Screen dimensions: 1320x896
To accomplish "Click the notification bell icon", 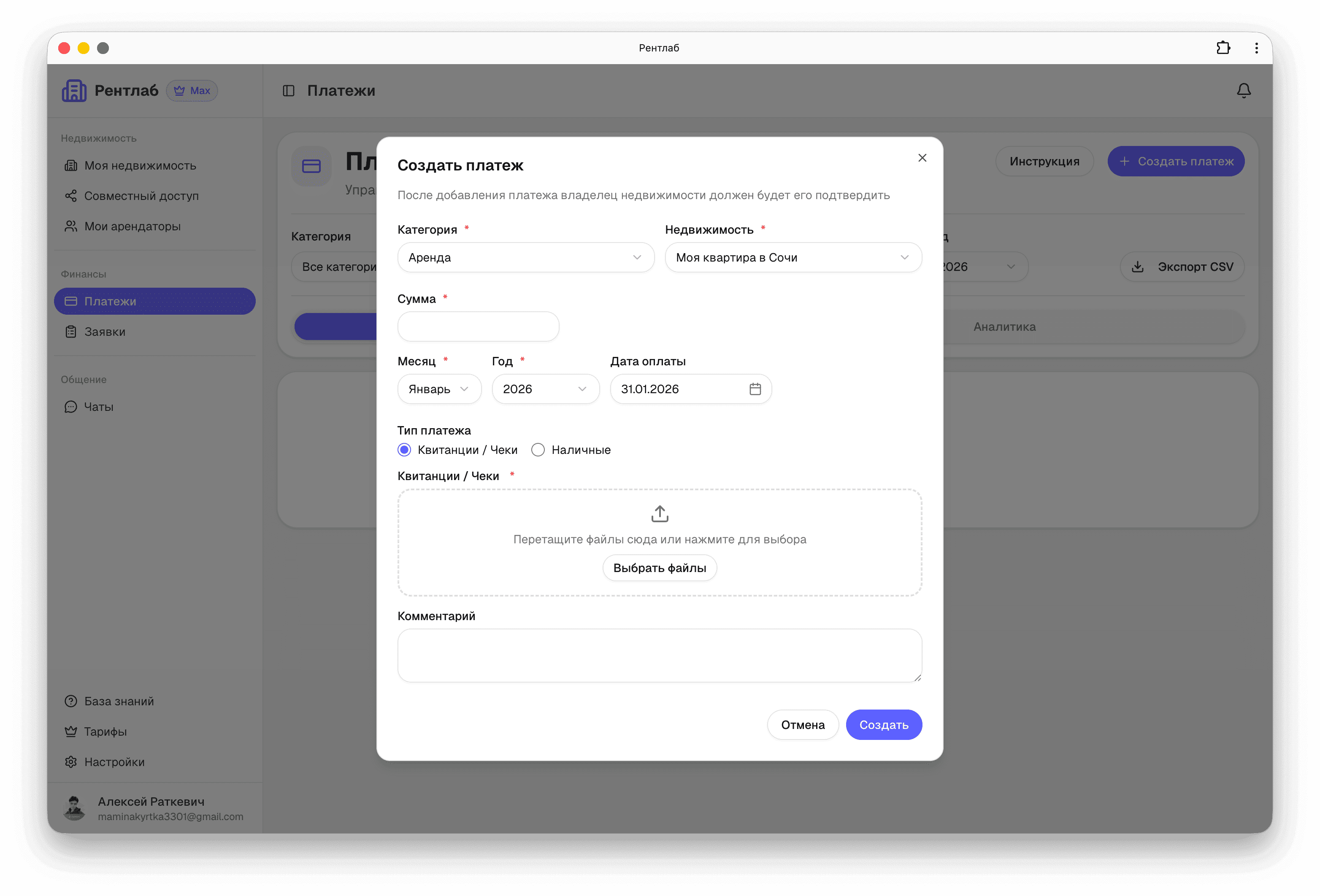I will [1243, 91].
